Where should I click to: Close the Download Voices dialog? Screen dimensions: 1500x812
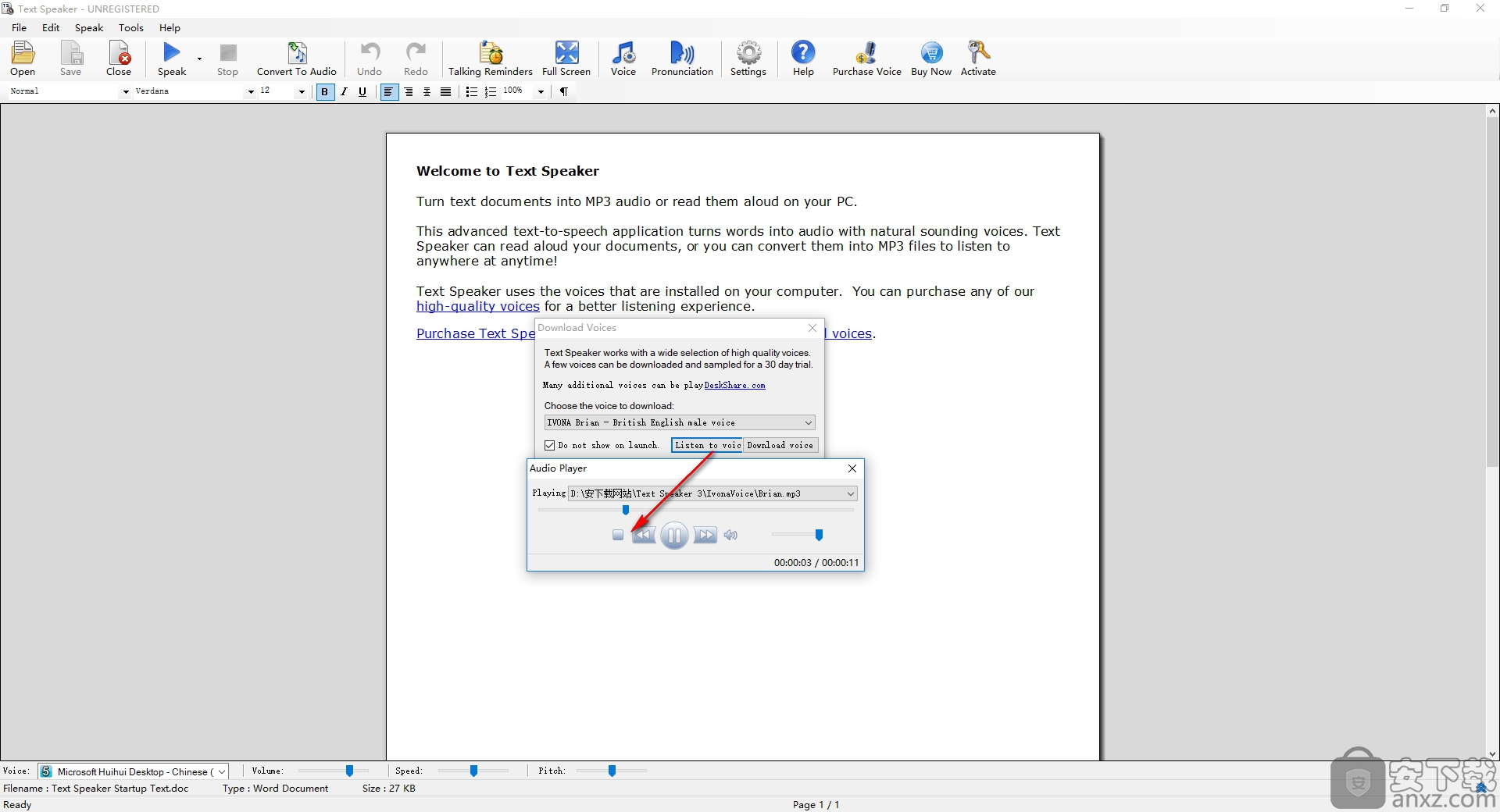(x=812, y=328)
